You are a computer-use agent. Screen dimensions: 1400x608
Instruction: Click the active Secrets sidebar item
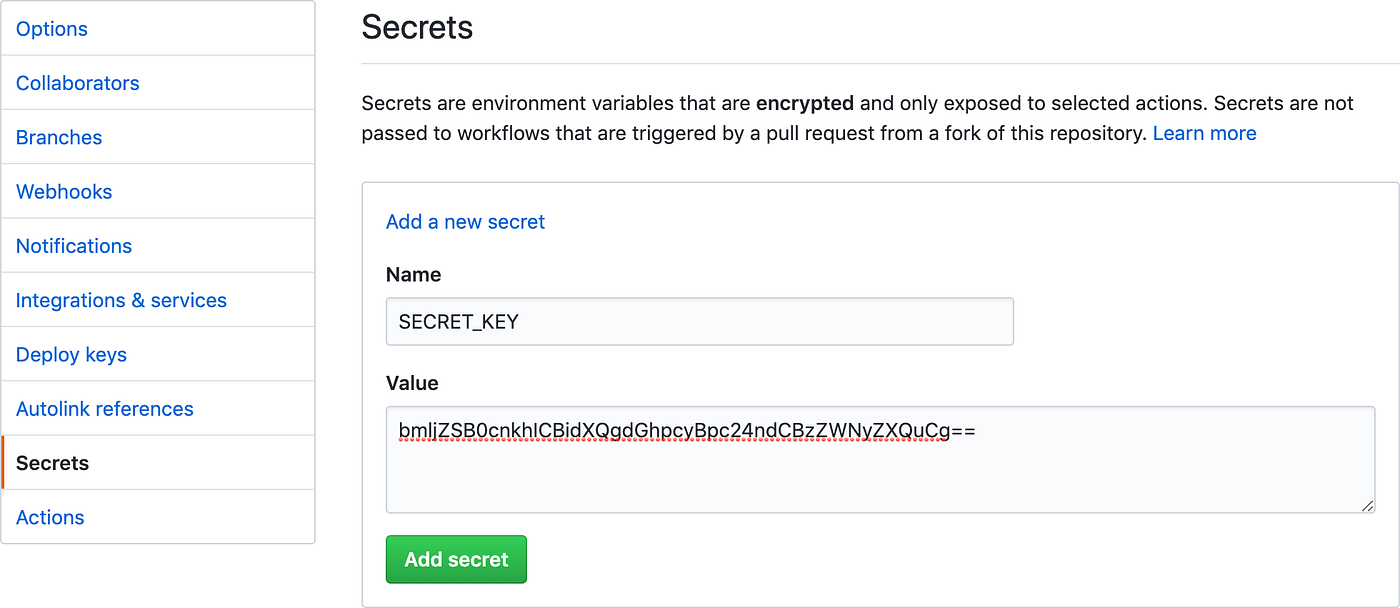pos(53,463)
